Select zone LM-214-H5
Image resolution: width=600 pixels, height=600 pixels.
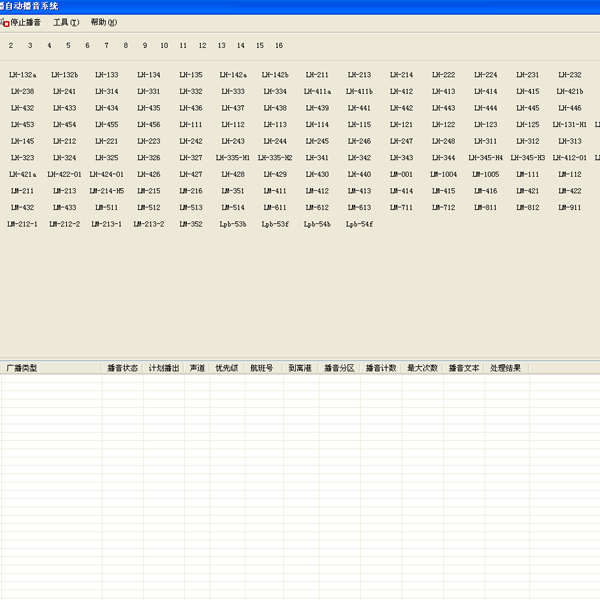tap(107, 191)
